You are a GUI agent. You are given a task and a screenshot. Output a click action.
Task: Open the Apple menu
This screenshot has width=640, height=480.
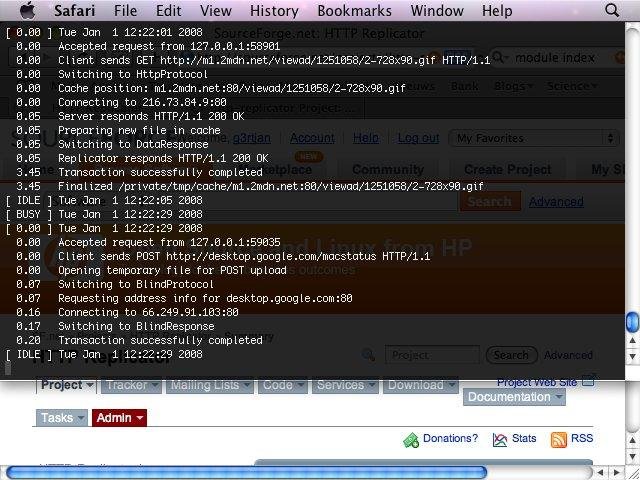28,10
